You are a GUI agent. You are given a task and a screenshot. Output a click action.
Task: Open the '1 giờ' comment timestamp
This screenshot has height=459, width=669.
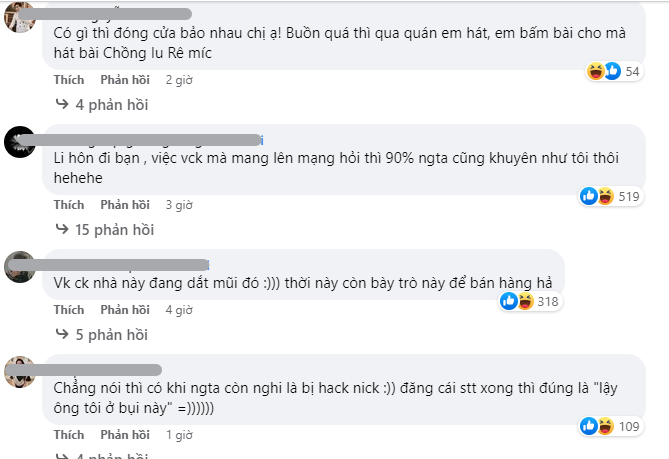179,435
